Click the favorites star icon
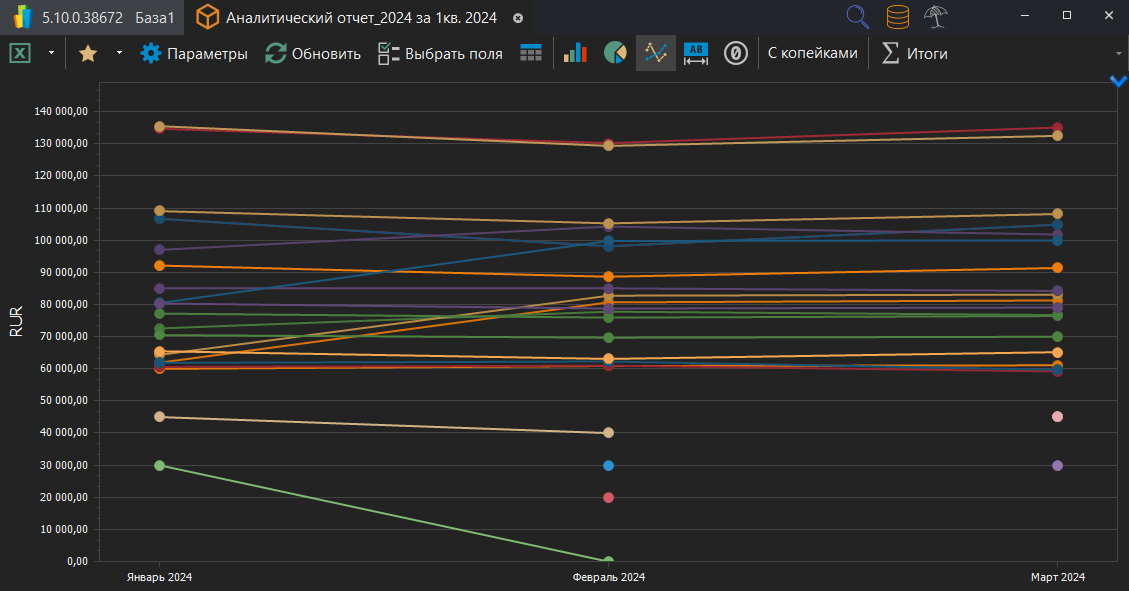Viewport: 1129px width, 591px height. click(x=88, y=53)
